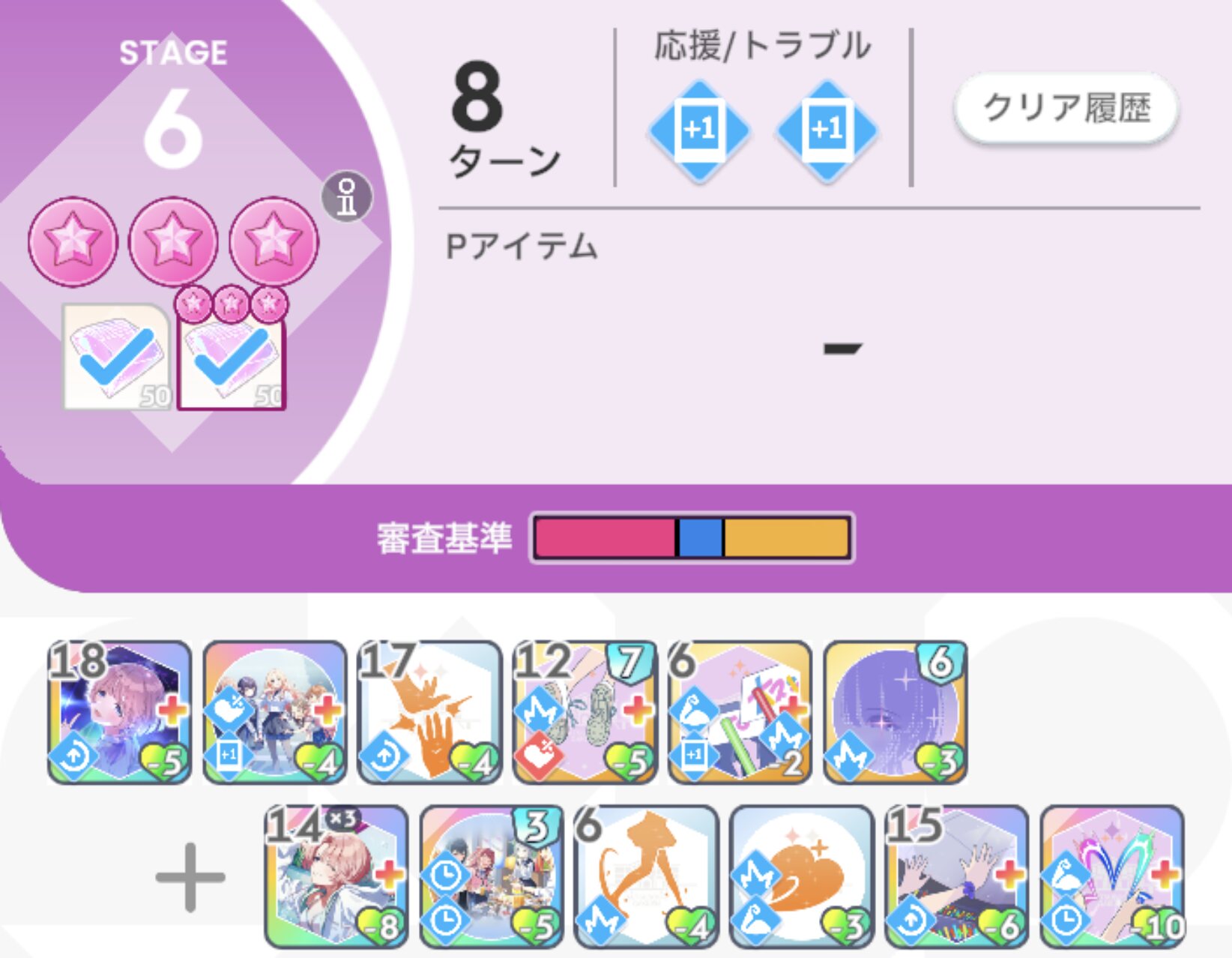Select orange hands card numbered 17

point(430,712)
